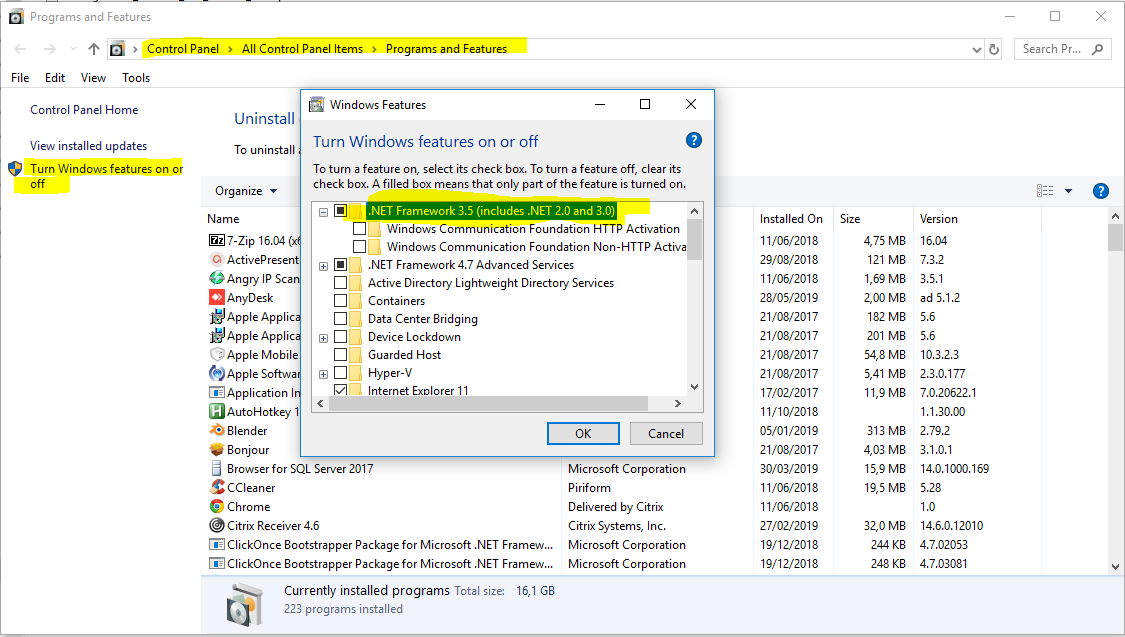The height and width of the screenshot is (637, 1125).
Task: Click the Apple Mobile Device icon
Action: (x=217, y=354)
